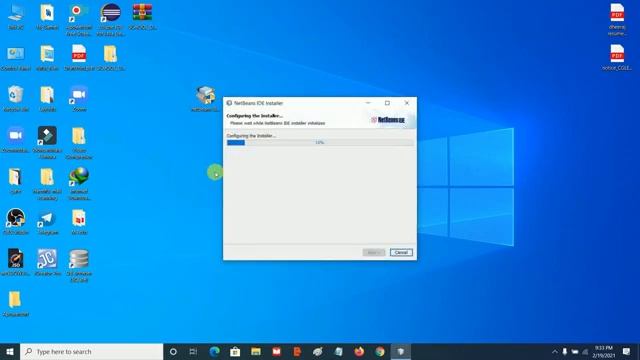Click the NetBeans IDE Installer title bar icon
The height and width of the screenshot is (360, 640).
tap(229, 103)
